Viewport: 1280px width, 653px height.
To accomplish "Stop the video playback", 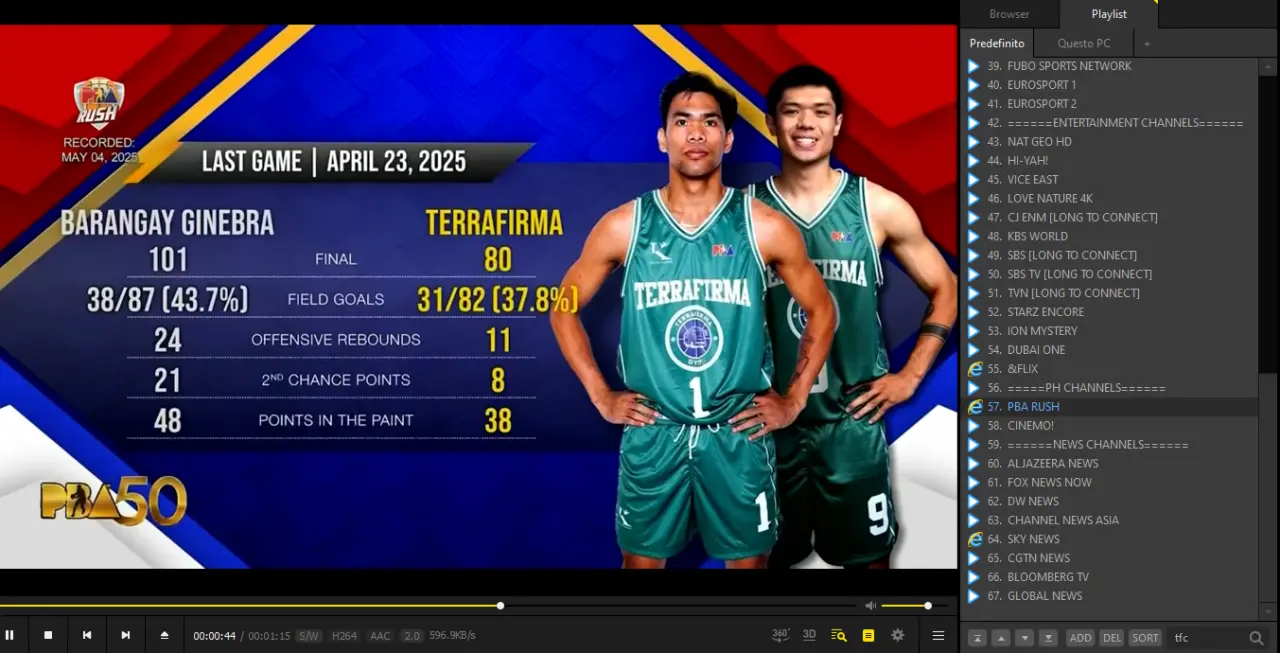I will (48, 635).
